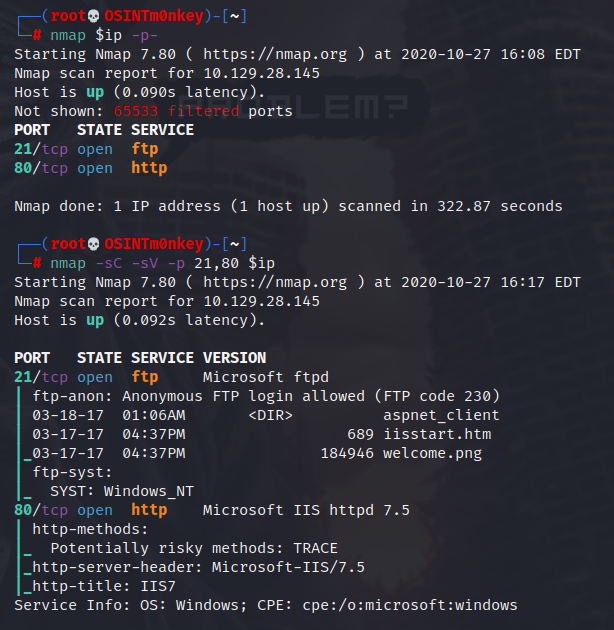
Task: Select the '65533' filtered ports number
Action: 137,111
